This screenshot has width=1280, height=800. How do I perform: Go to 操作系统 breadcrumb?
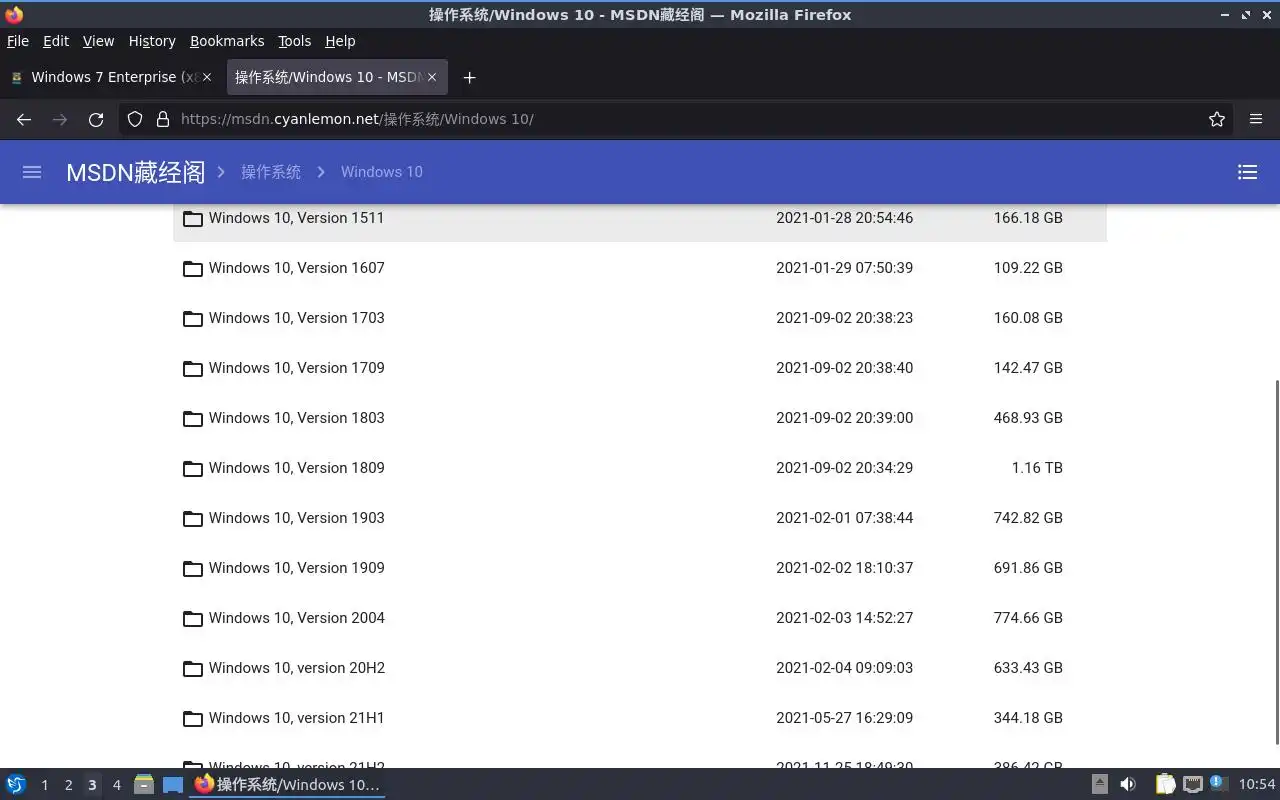271,172
